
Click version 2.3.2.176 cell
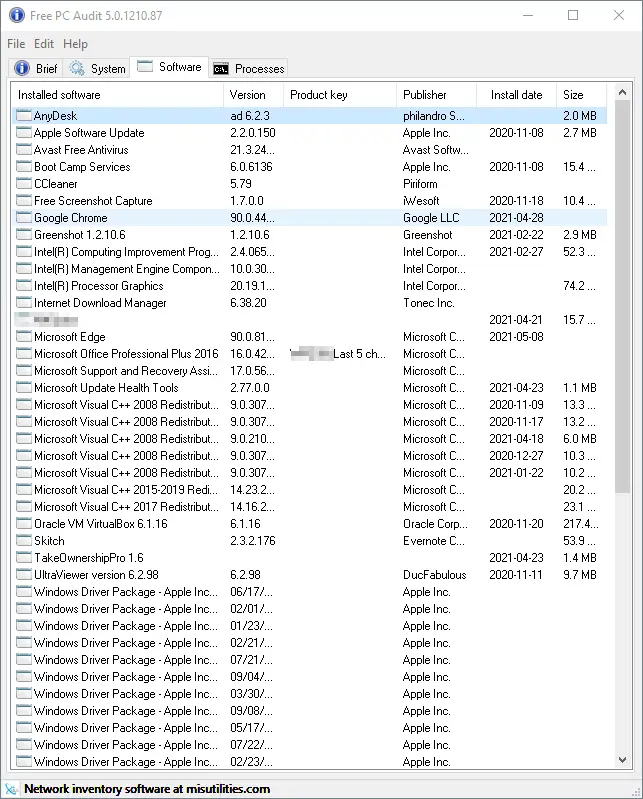coord(253,541)
